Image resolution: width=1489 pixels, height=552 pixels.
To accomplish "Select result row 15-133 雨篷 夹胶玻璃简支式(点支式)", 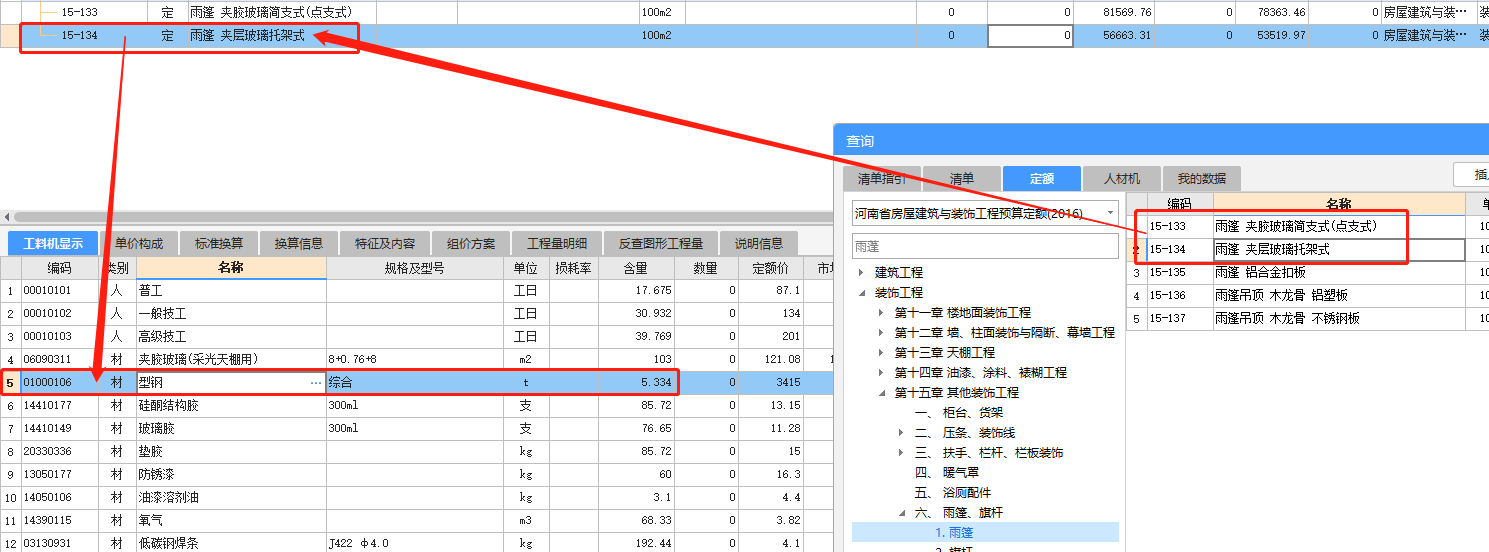I will 1307,226.
